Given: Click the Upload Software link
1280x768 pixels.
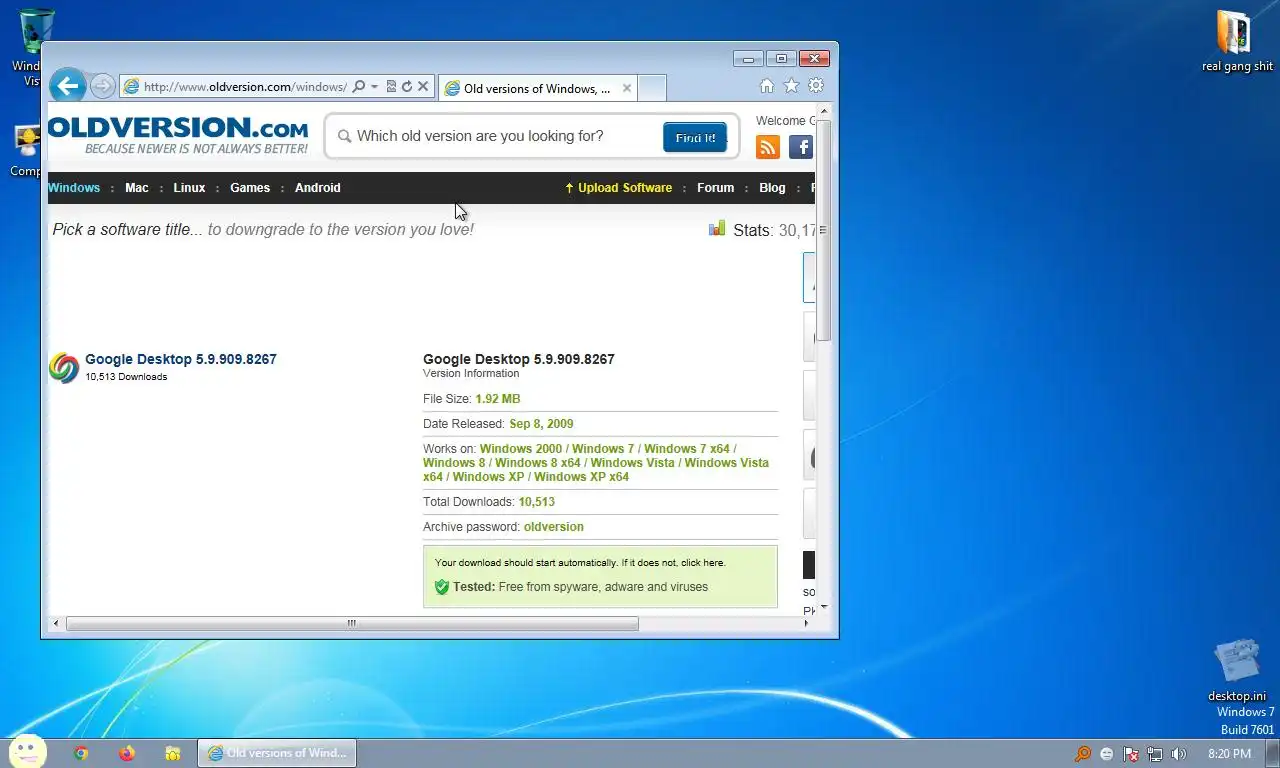Looking at the screenshot, I should (618, 188).
